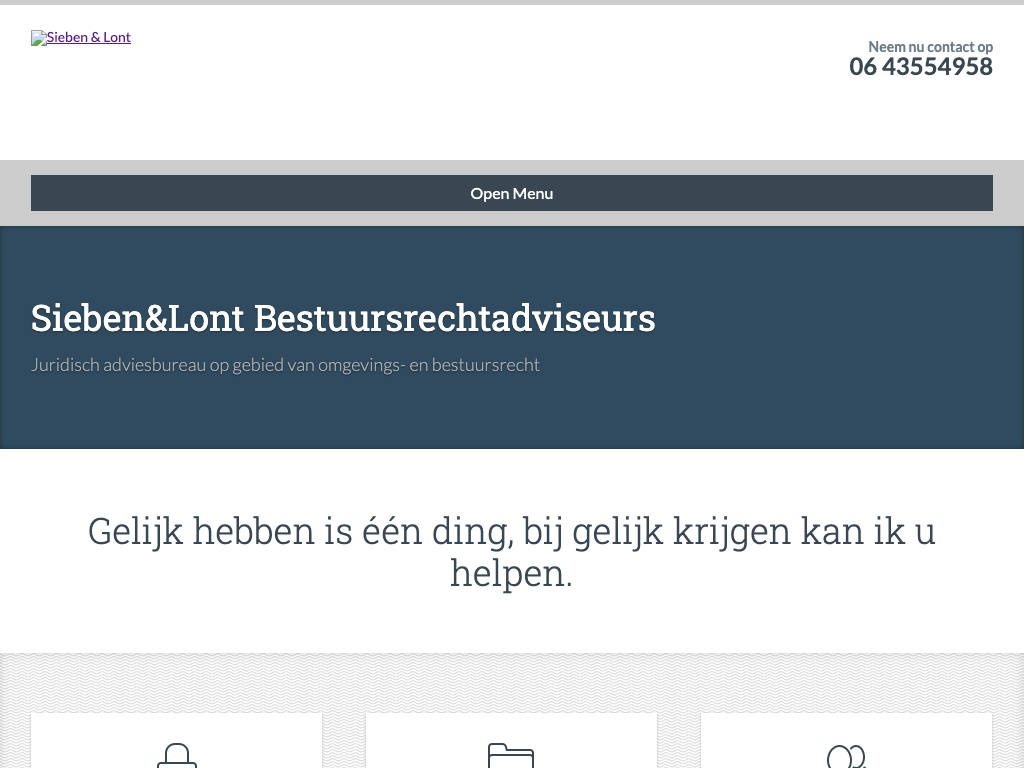The image size is (1024, 768).
Task: Click the phone number 06 43554958
Action: [x=920, y=67]
